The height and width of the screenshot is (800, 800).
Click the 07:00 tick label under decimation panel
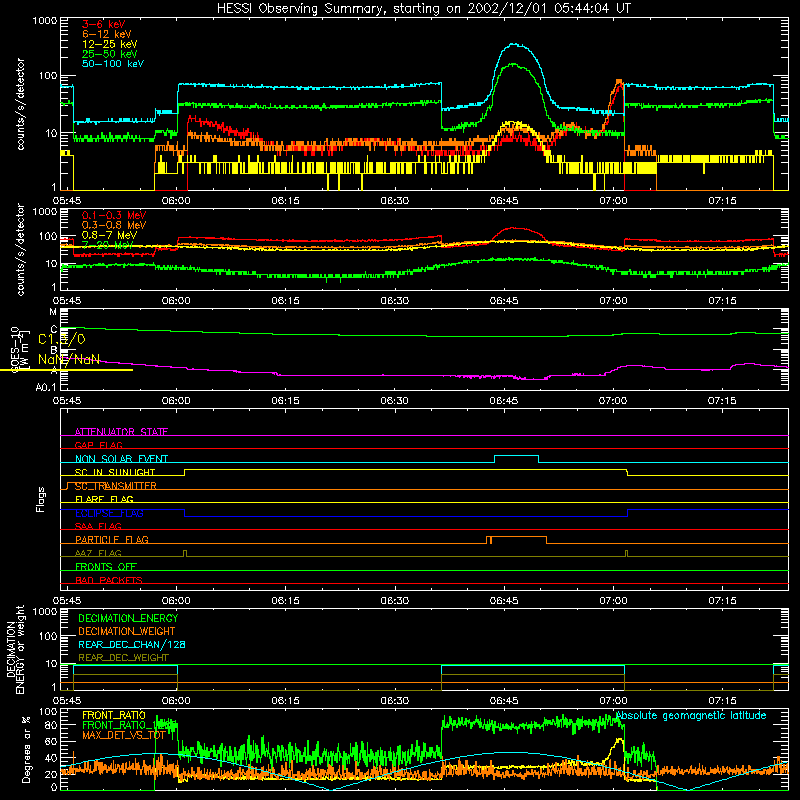tap(613, 701)
